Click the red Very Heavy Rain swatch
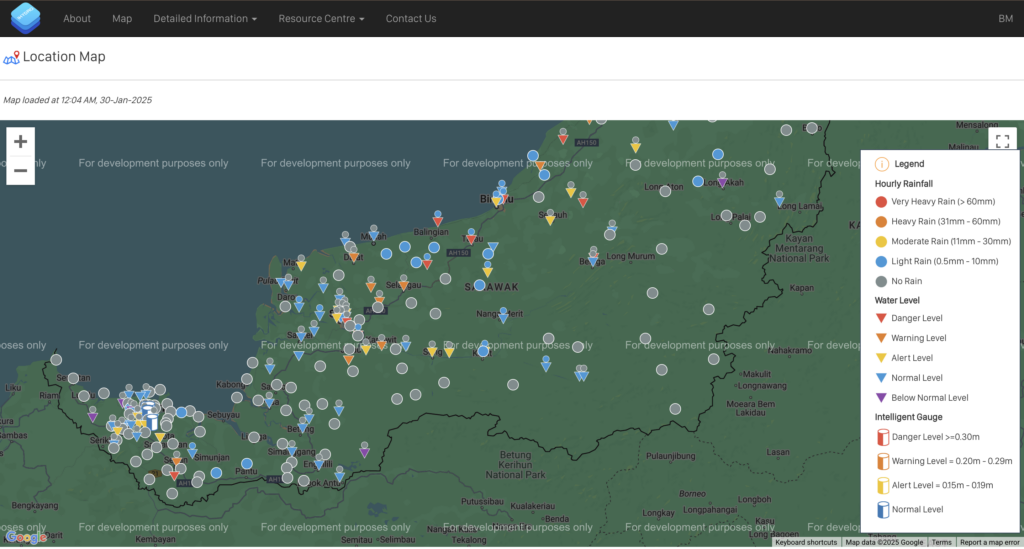The image size is (1024, 549). pos(881,202)
